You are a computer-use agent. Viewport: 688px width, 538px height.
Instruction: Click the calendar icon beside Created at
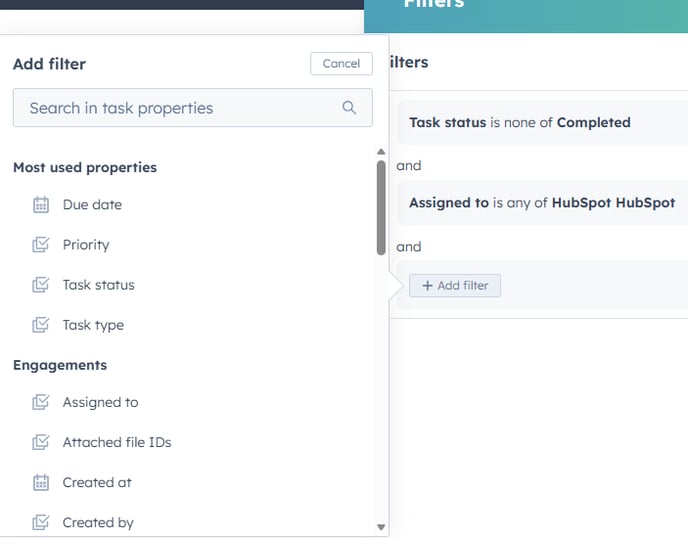tap(41, 482)
